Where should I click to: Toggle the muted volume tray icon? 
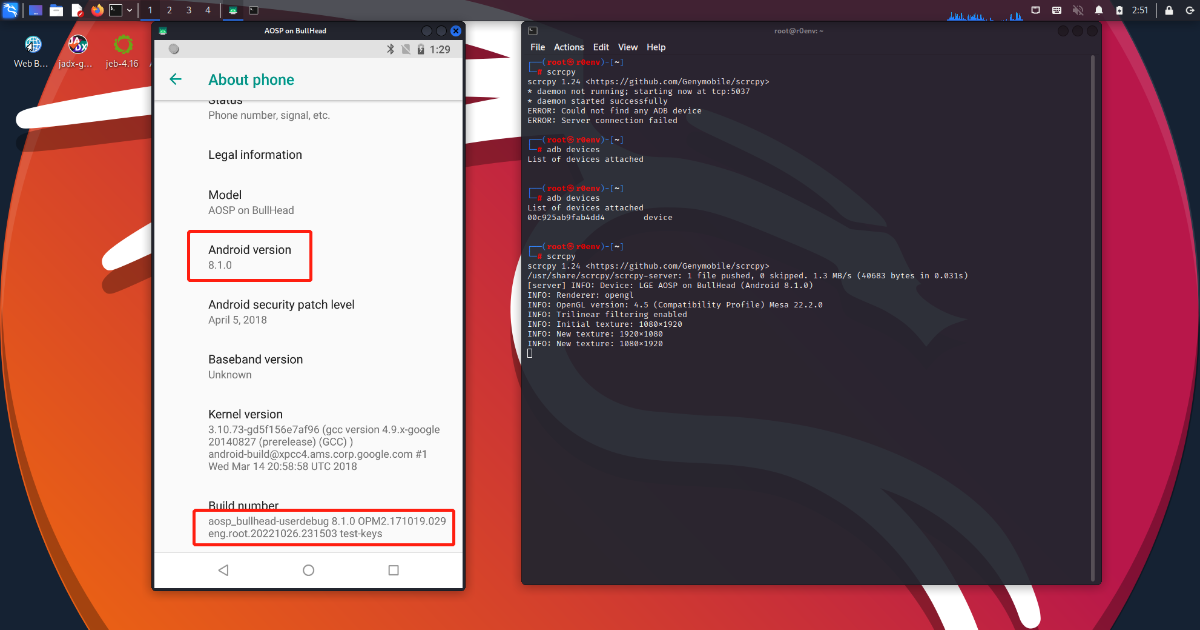pos(1076,10)
